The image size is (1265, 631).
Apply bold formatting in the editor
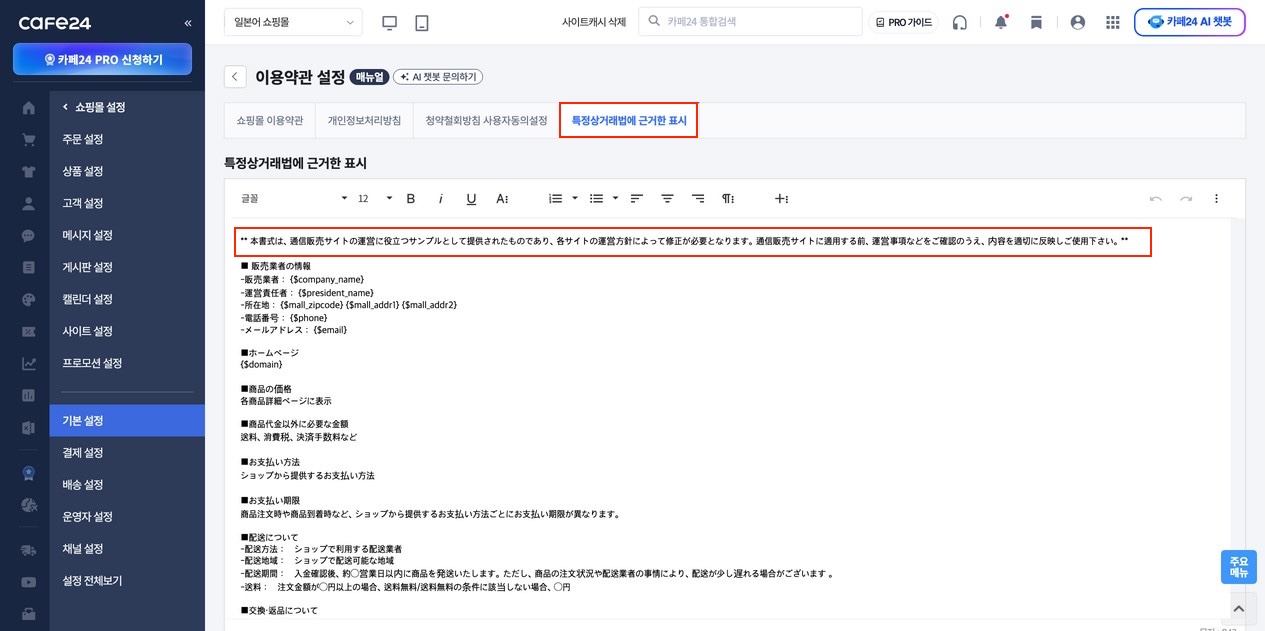411,199
